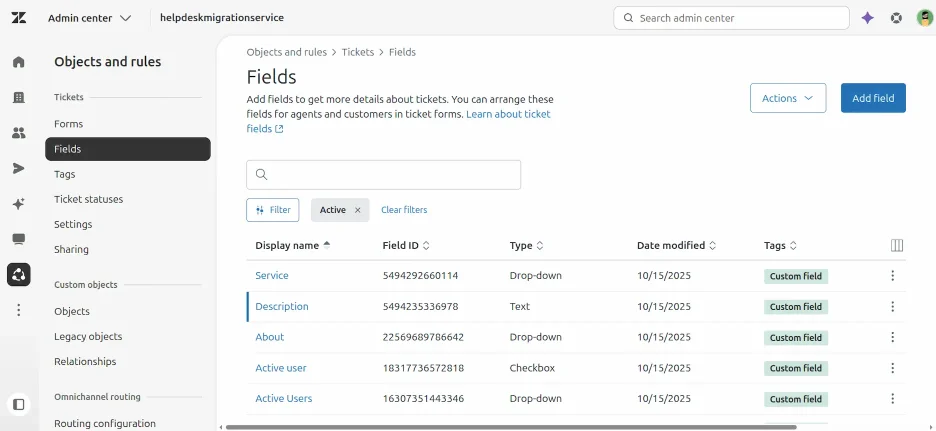This screenshot has width=936, height=431.
Task: Sort by Date modified column
Action: pyautogui.click(x=676, y=245)
